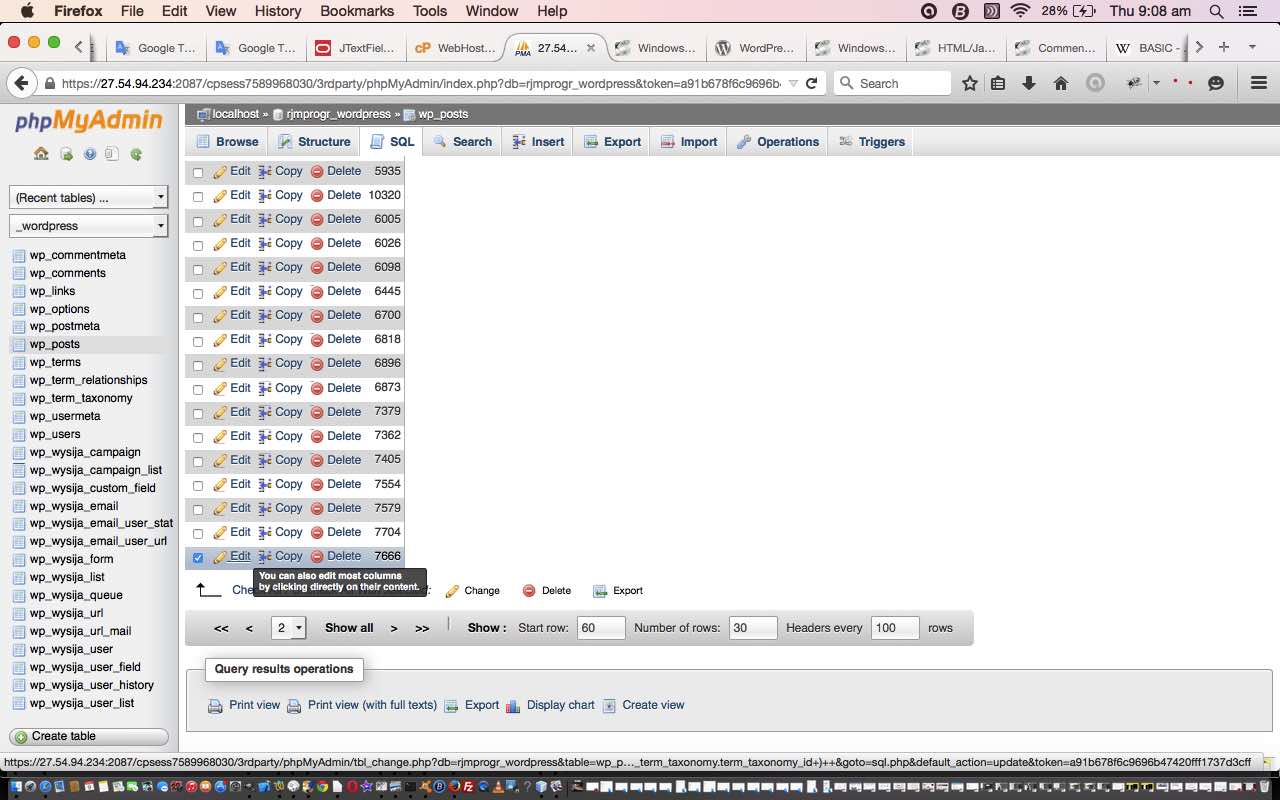1280x800 pixels.
Task: Click the Firefox bookmark star icon
Action: (x=969, y=84)
